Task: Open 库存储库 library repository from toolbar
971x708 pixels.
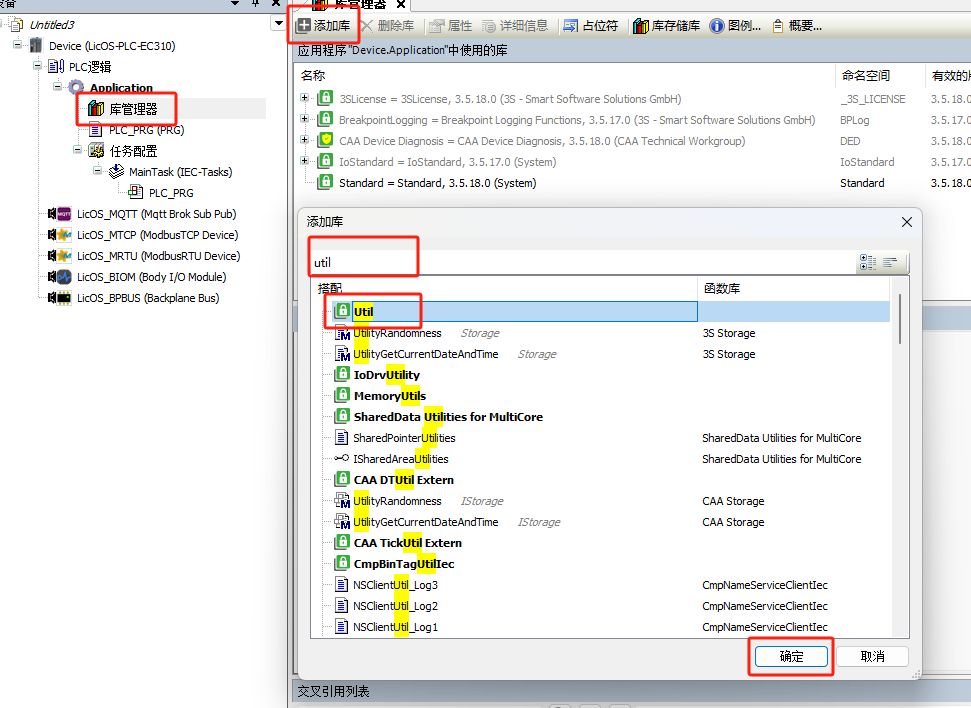Action: pyautogui.click(x=641, y=26)
